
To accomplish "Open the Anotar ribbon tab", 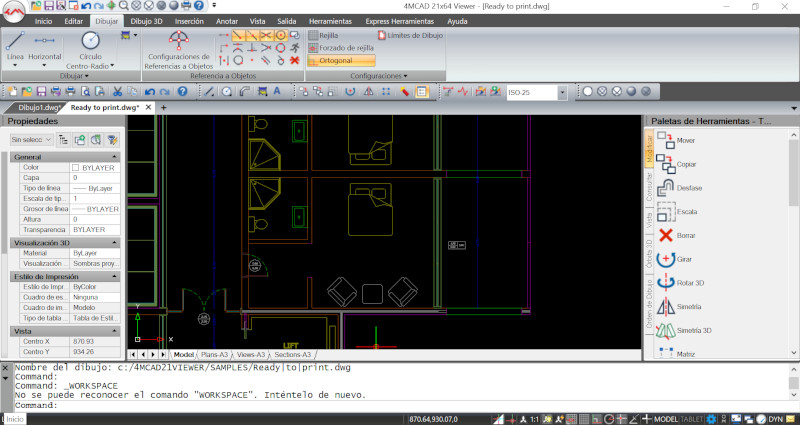I will tap(227, 21).
